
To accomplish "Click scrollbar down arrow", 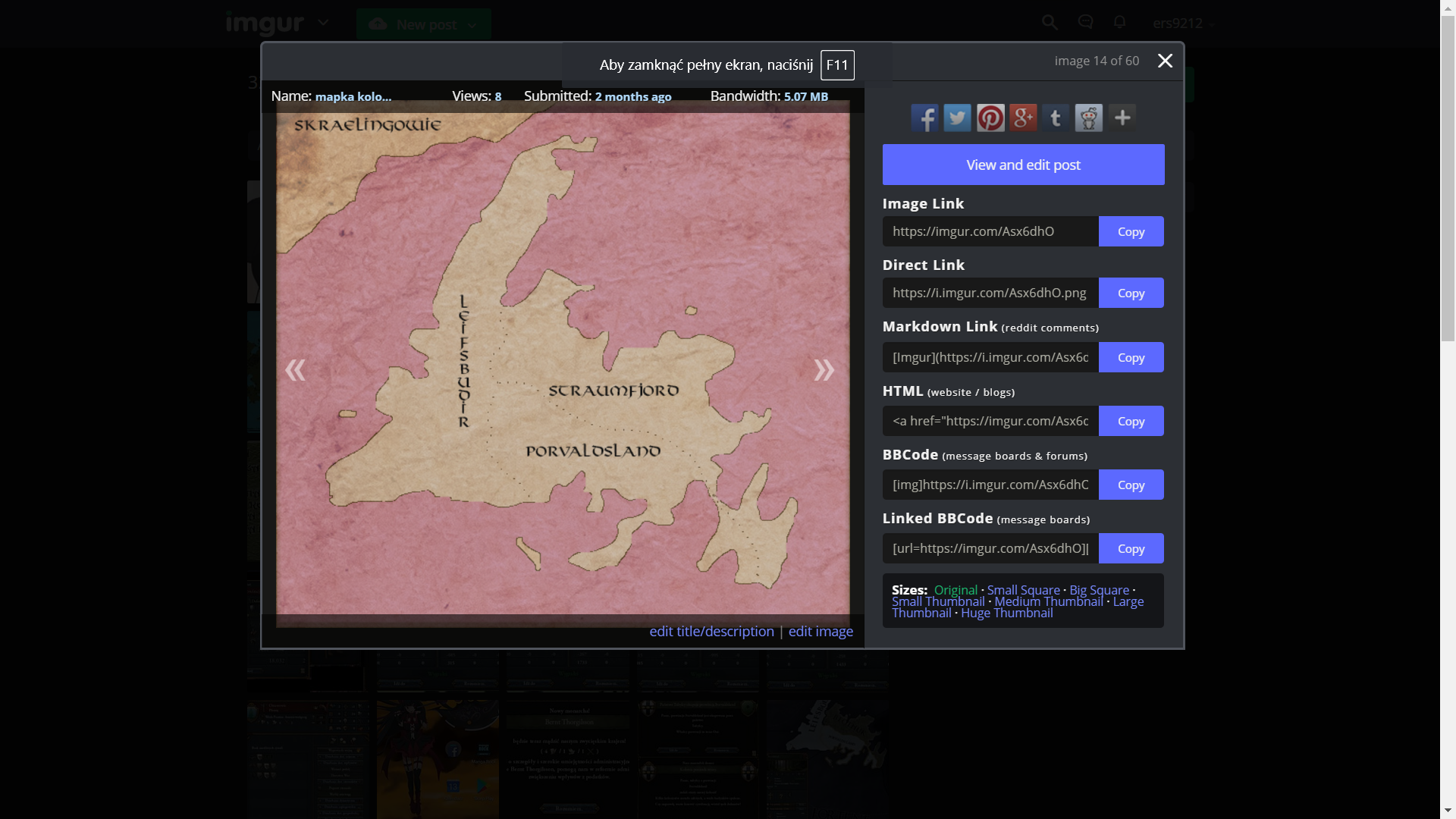I will (1448, 812).
